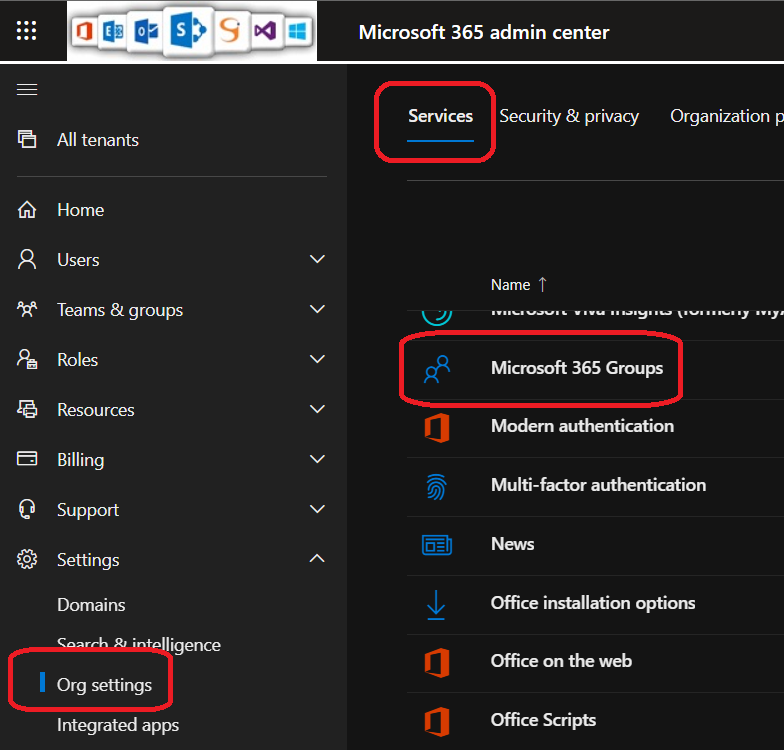Sort the list by Name column header
Screen dimensions: 784x750
[510, 285]
